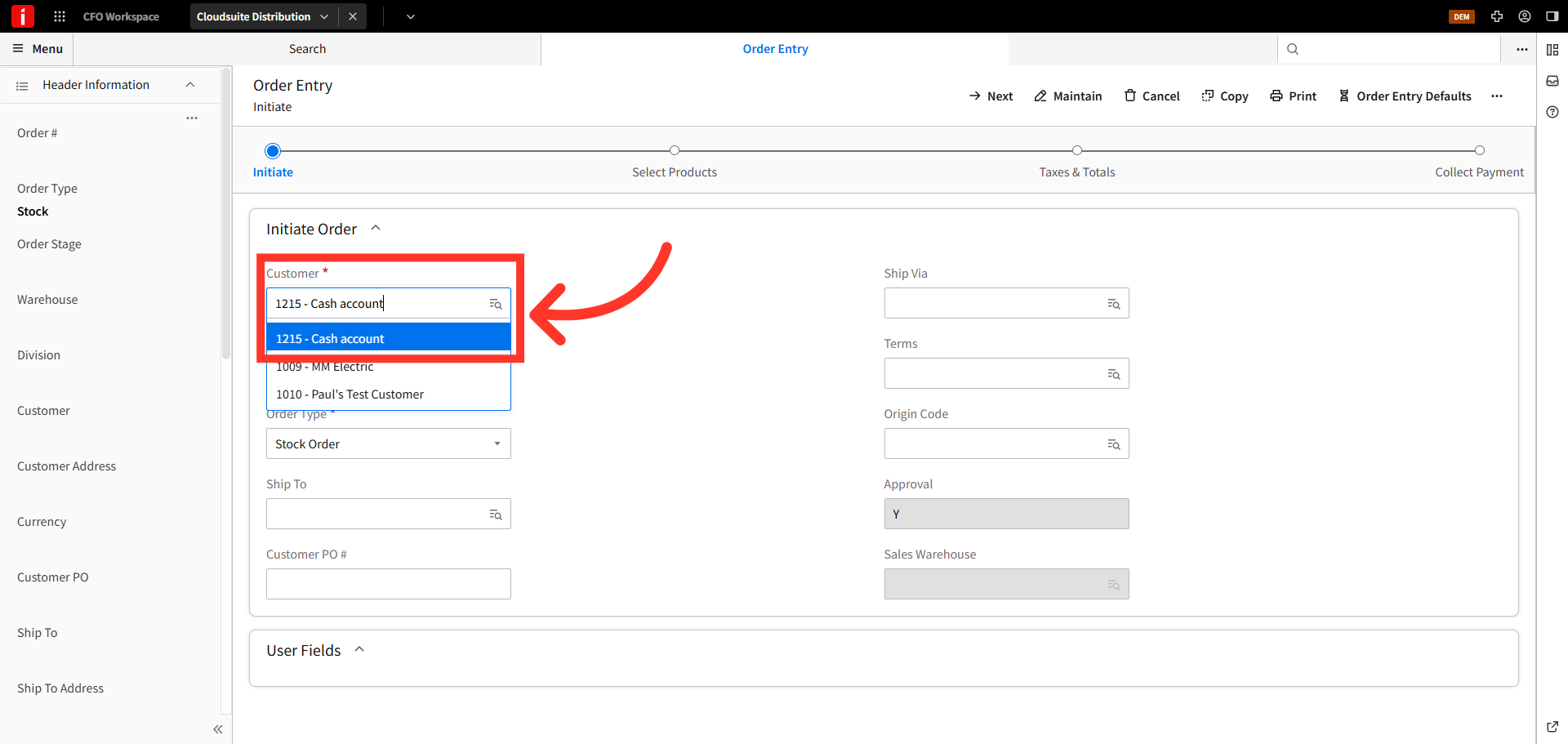Screen dimensions: 1568x744
Task: Close the Cloudsuite Distribution tab
Action: point(353,16)
